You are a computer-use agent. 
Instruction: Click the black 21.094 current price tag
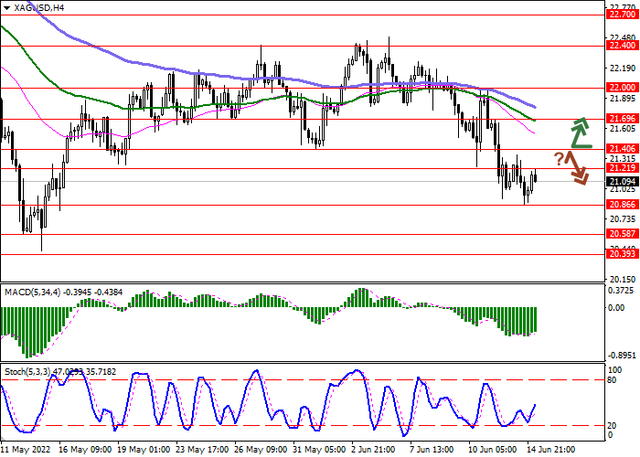point(623,181)
